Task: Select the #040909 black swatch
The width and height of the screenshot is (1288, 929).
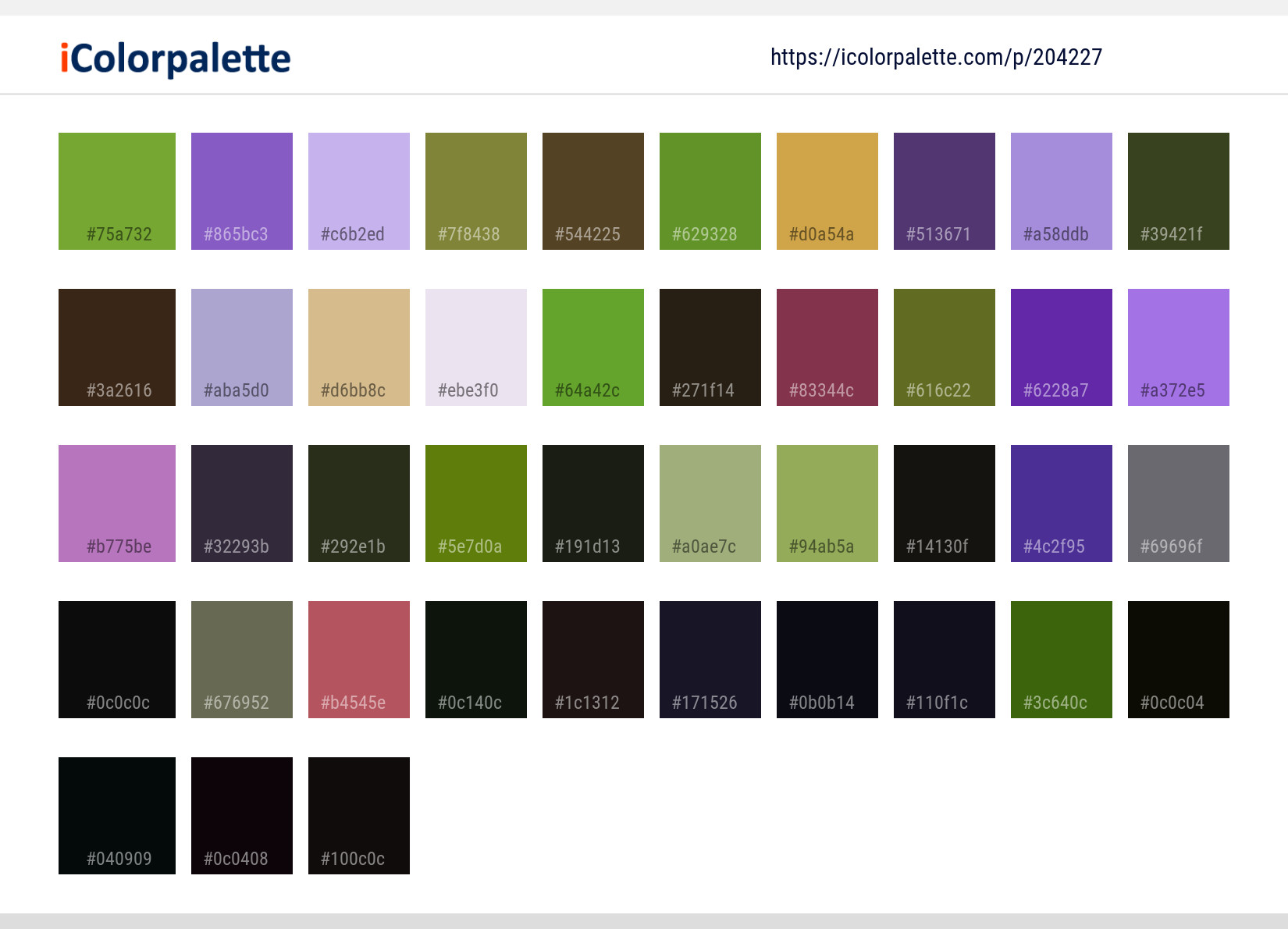Action: pos(116,815)
